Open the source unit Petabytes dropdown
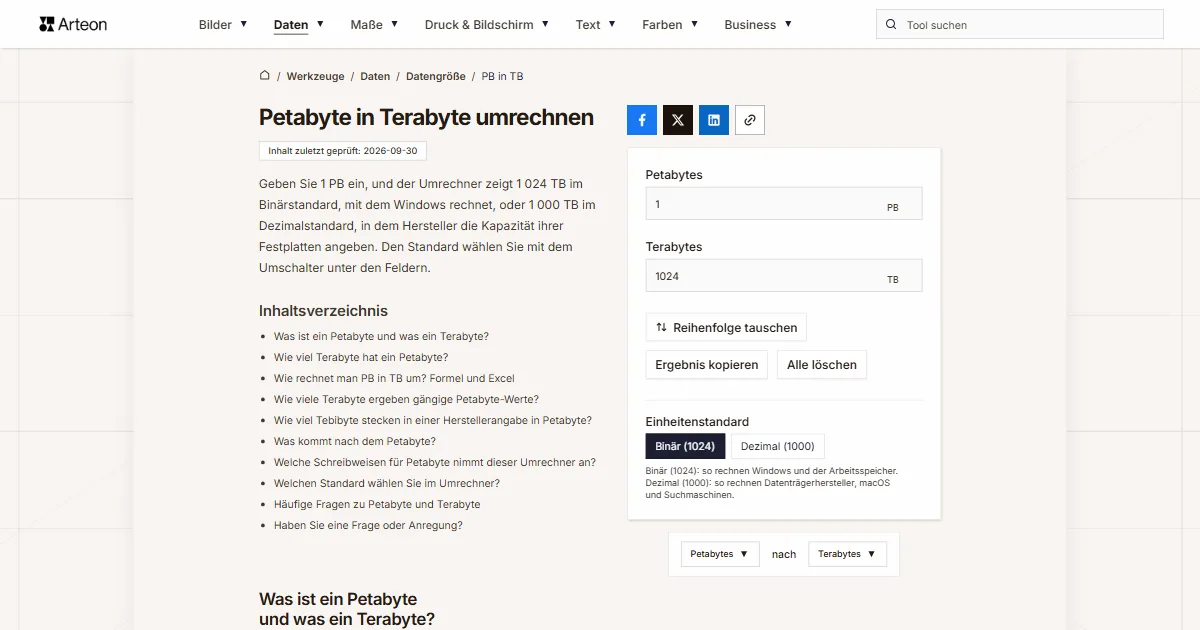The width and height of the screenshot is (1200, 630). (x=720, y=554)
